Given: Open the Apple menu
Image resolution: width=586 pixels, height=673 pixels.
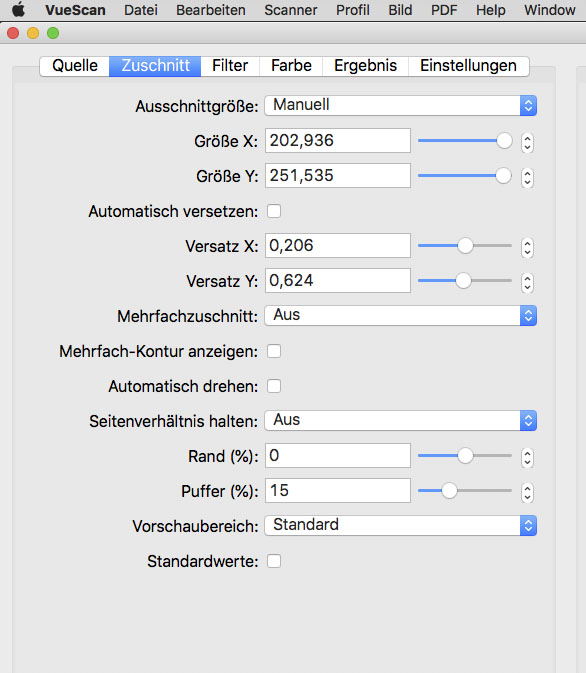Looking at the screenshot, I should 18,9.
